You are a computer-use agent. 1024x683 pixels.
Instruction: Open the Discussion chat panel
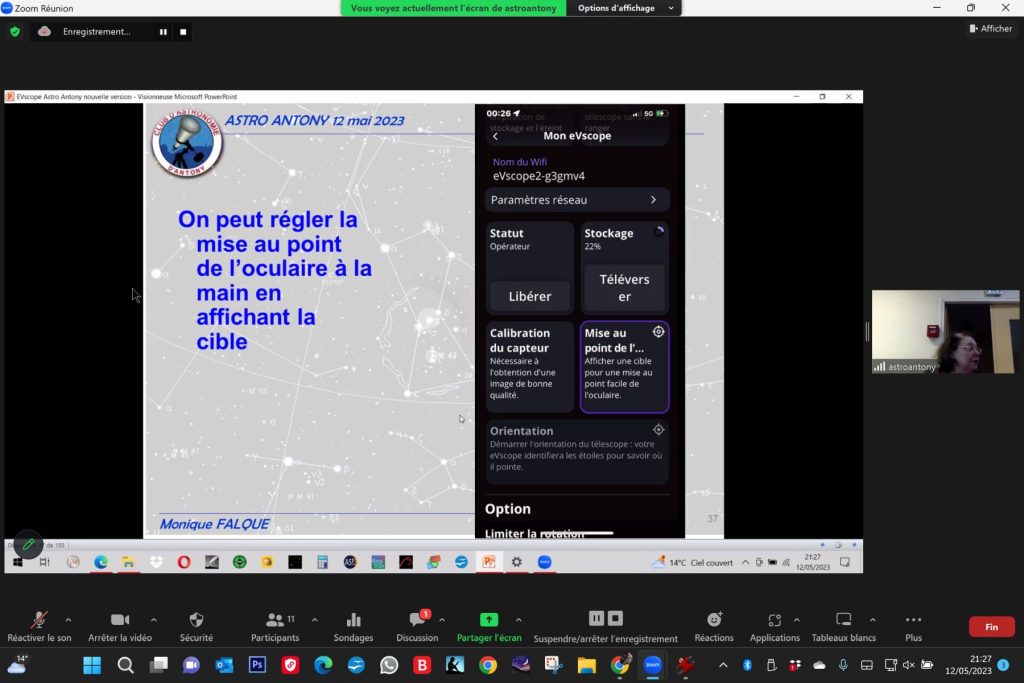pos(417,626)
